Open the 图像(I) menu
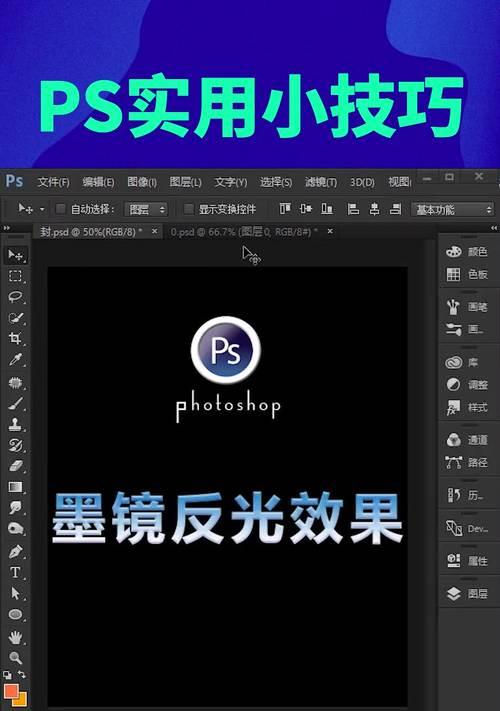Image resolution: width=500 pixels, height=711 pixels. [x=142, y=182]
